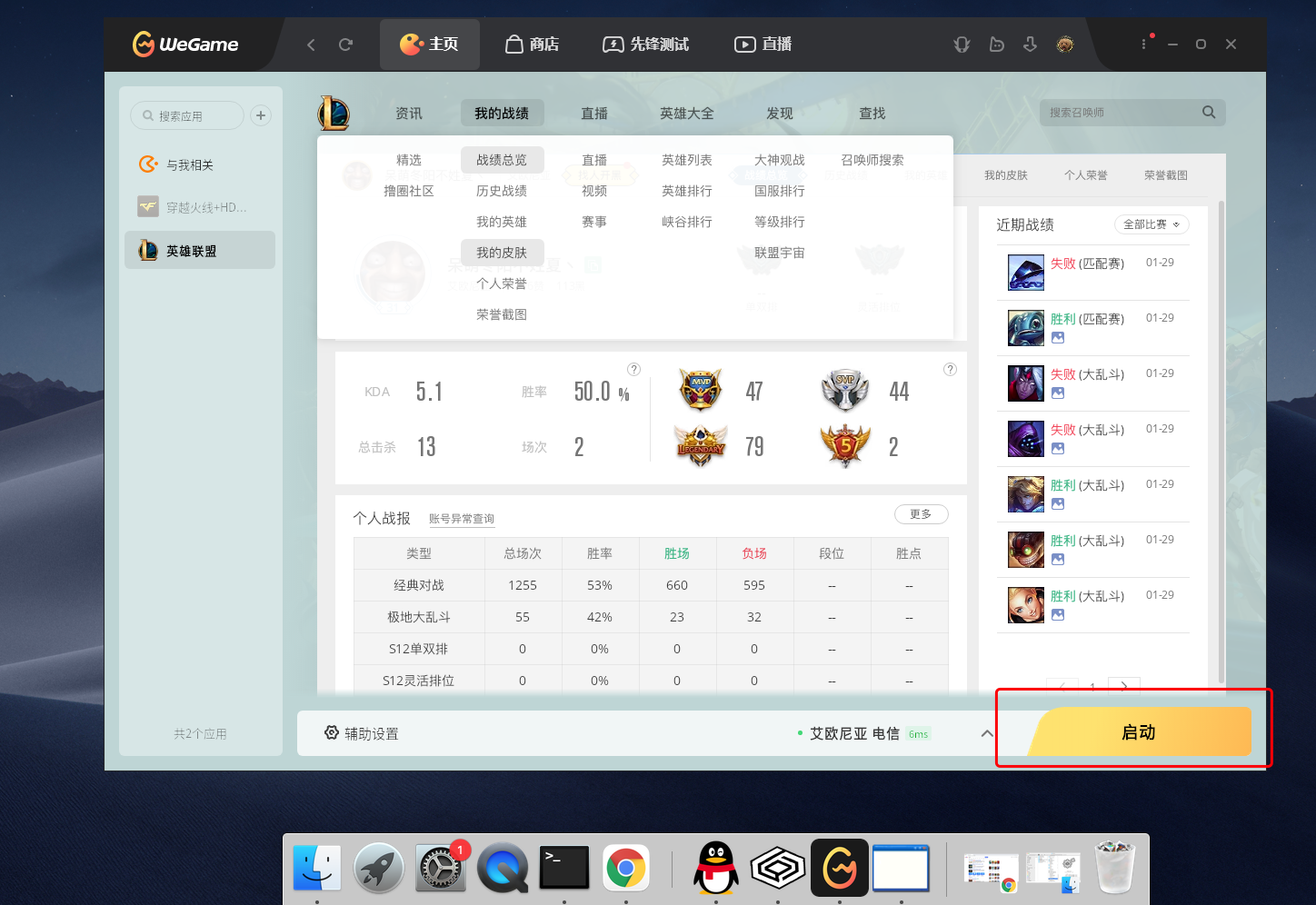Click the MVP badge icon
This screenshot has width=1316, height=905.
(x=701, y=392)
